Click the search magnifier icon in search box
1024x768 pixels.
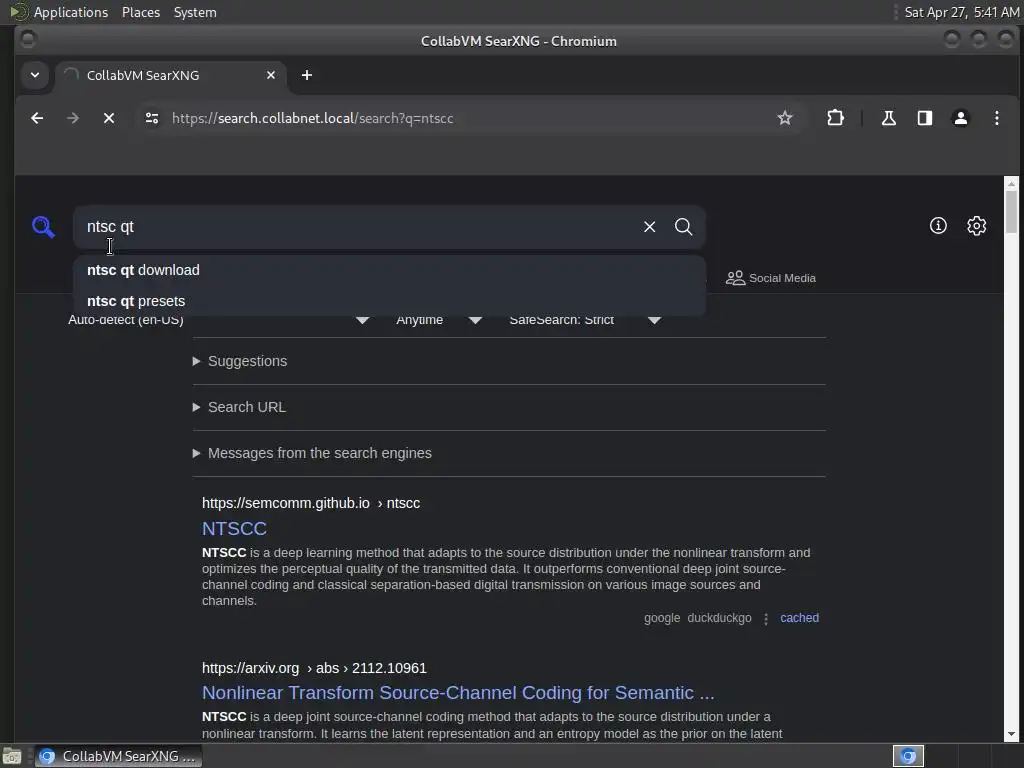(683, 227)
